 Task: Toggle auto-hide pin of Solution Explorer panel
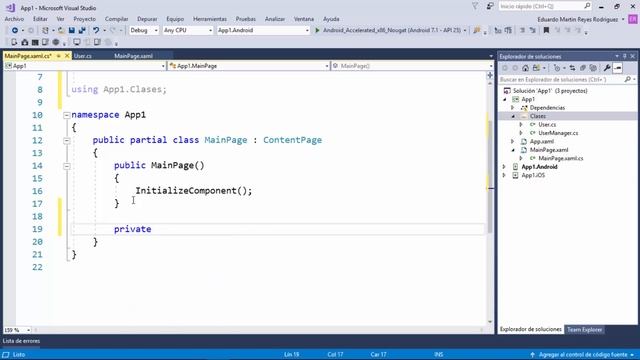pos(625,56)
